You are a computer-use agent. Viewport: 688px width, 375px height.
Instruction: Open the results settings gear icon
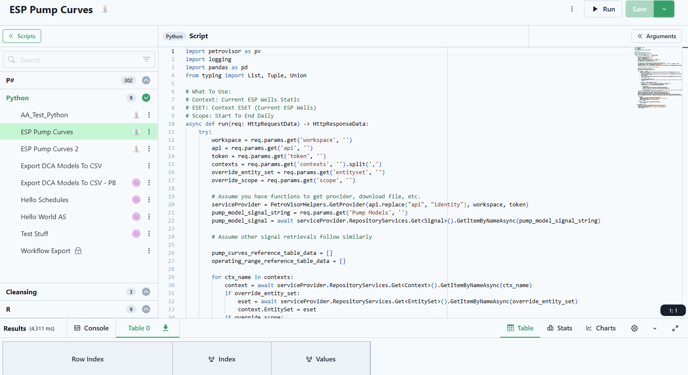[634, 328]
